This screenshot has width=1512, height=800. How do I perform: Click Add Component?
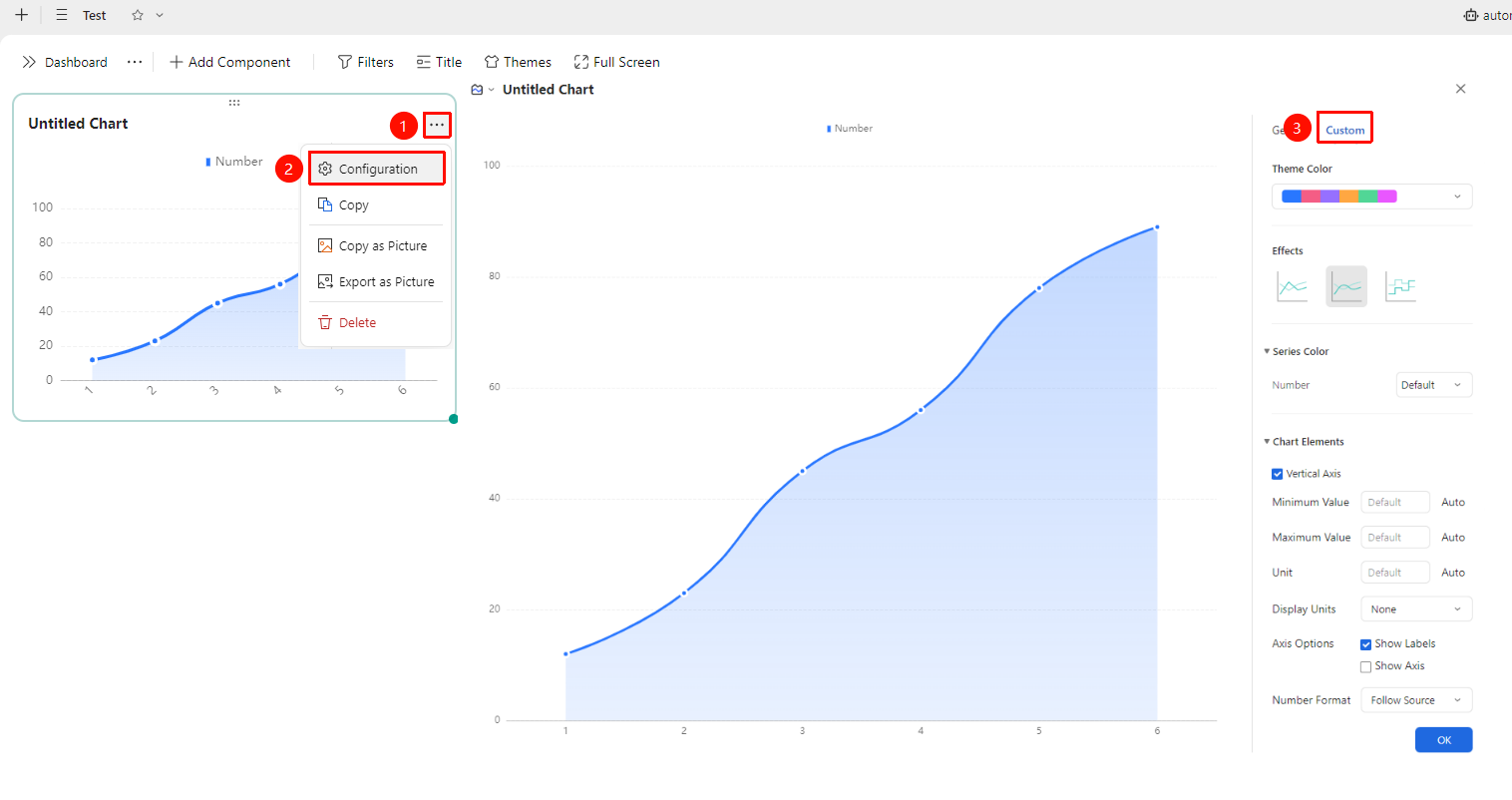click(230, 62)
